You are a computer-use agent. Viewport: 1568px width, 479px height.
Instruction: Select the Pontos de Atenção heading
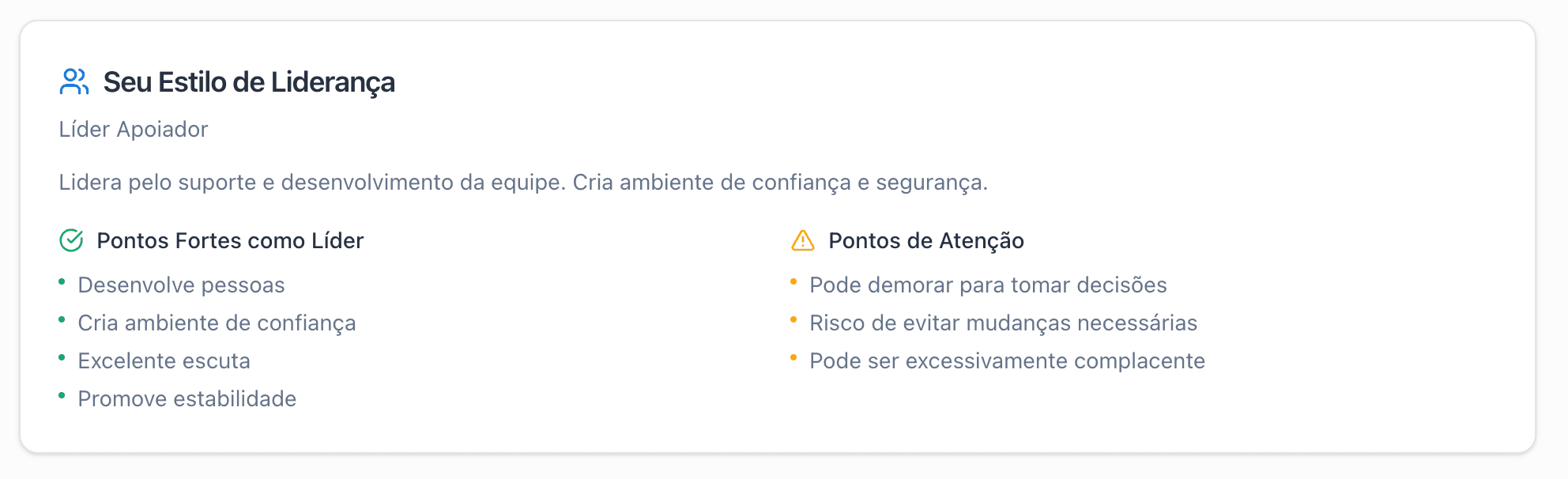(925, 241)
